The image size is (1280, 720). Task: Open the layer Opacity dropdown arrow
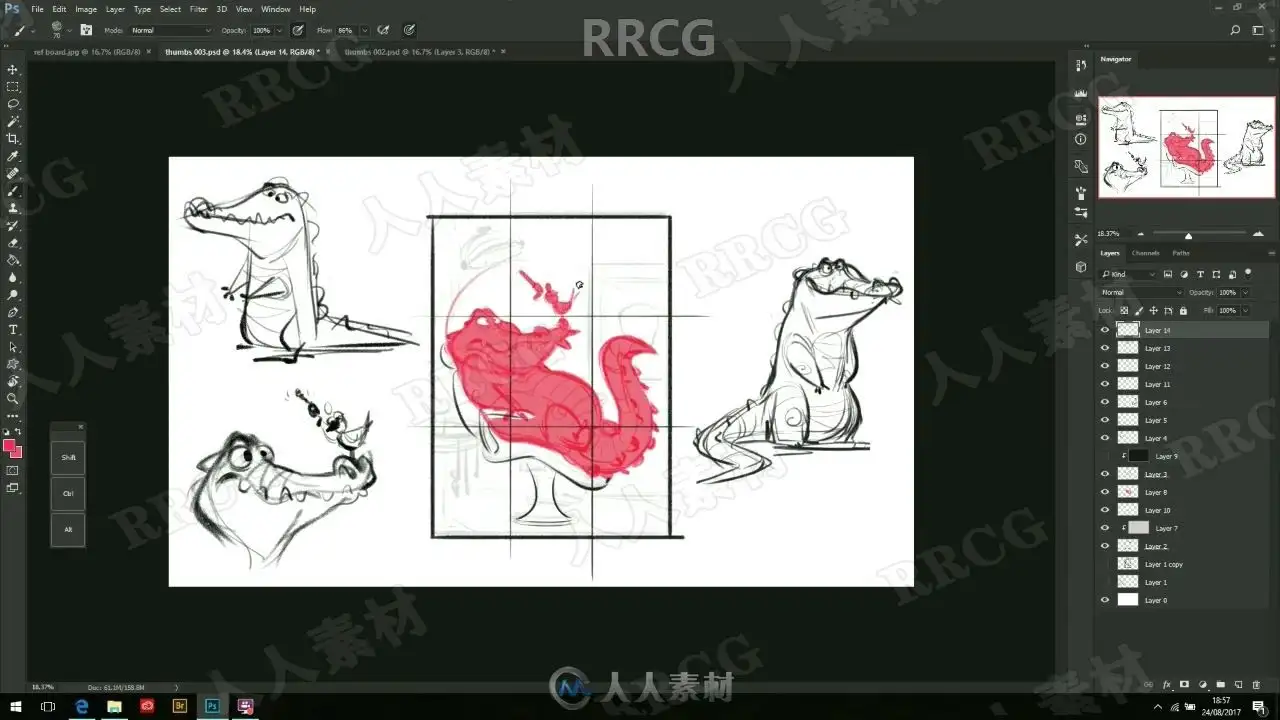pyautogui.click(x=1245, y=292)
